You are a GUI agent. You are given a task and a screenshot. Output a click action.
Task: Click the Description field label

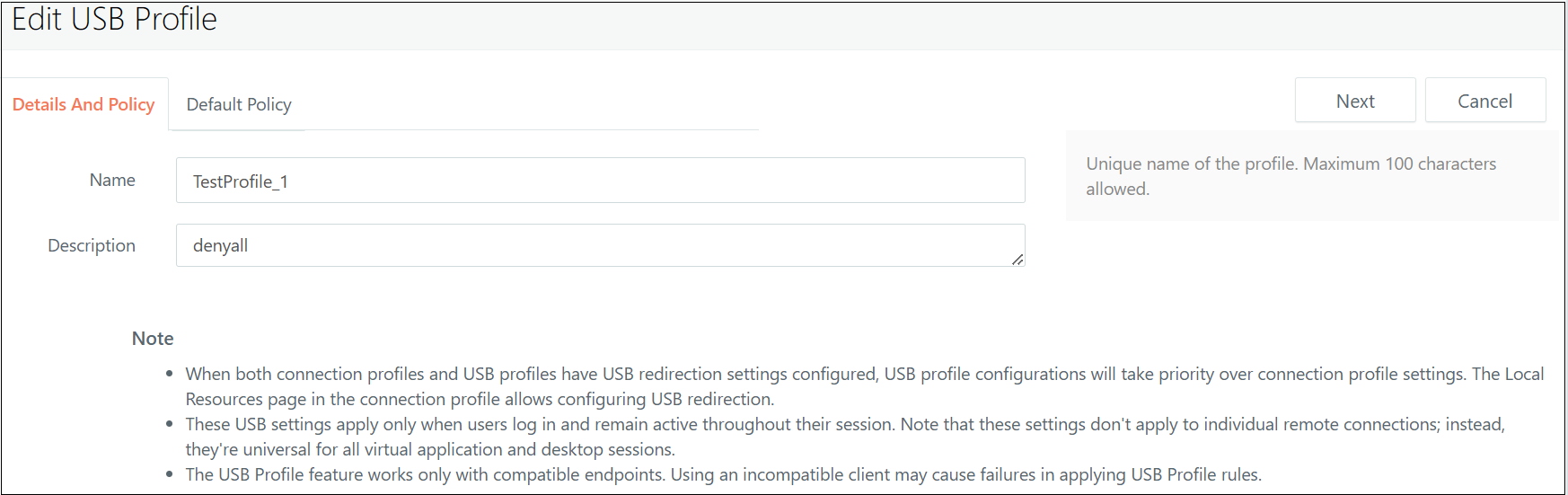coord(92,245)
